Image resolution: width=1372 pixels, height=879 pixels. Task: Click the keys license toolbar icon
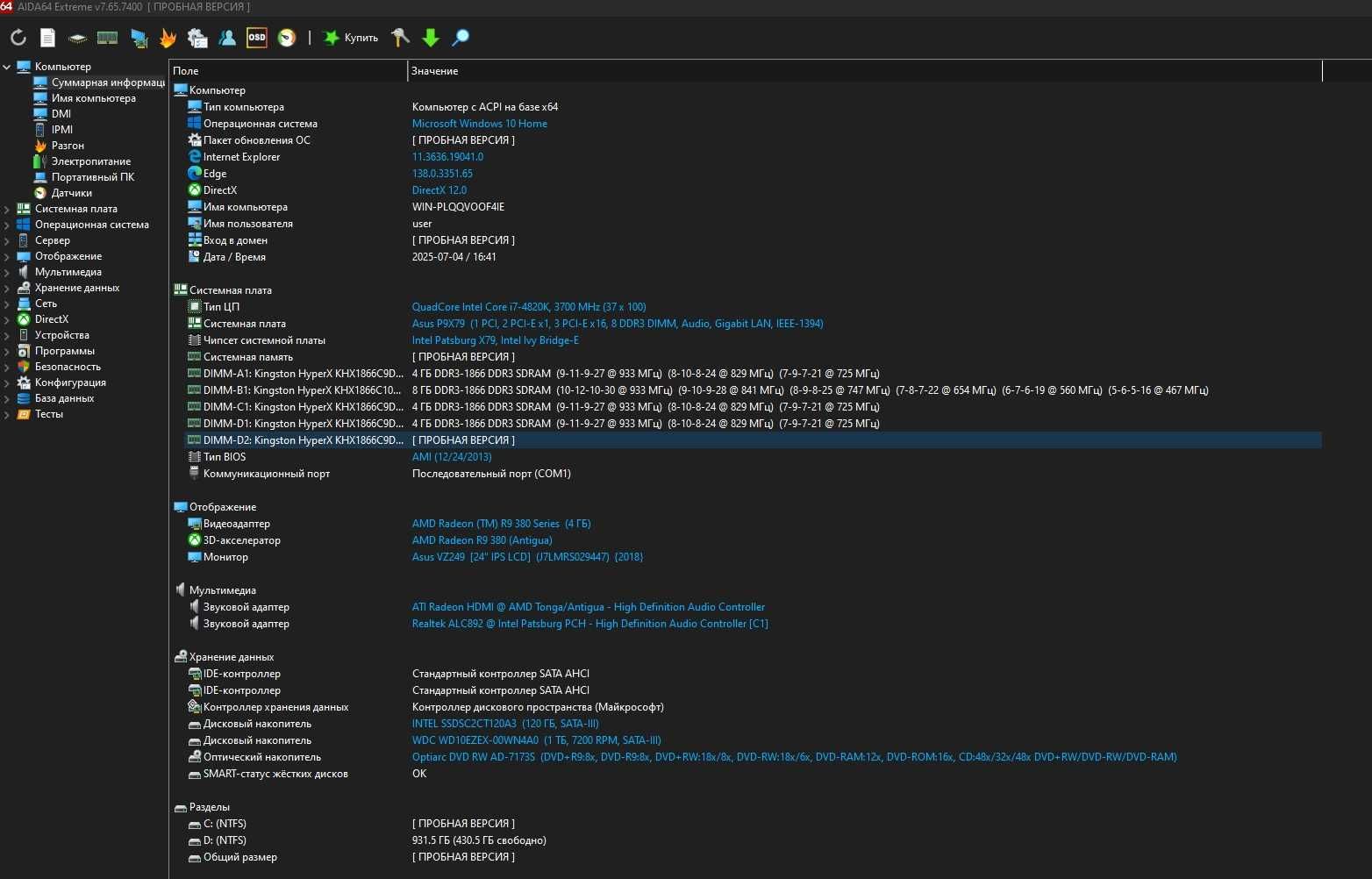(400, 38)
